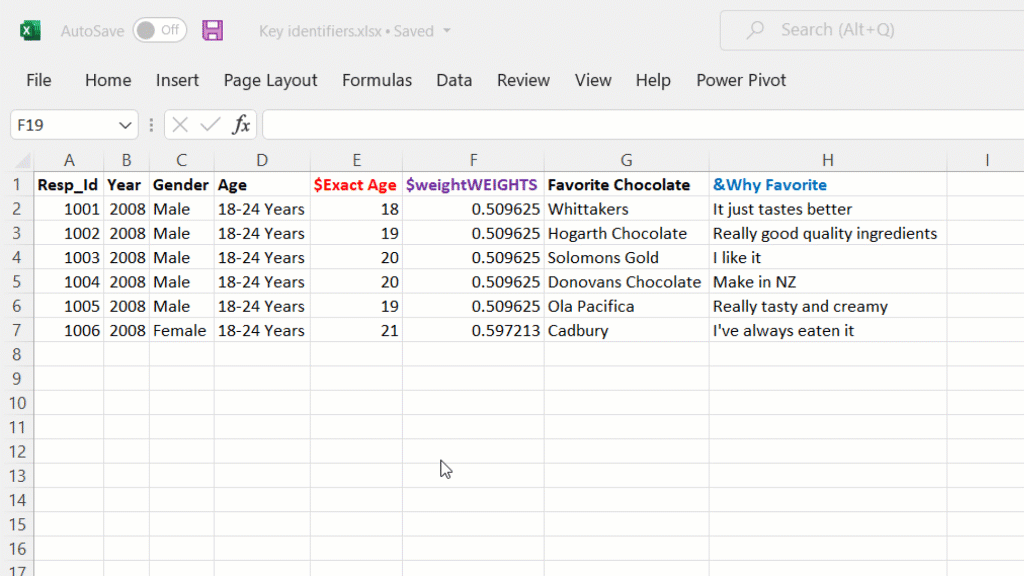This screenshot has width=1024, height=576.
Task: Select column A header
Action: pyautogui.click(x=69, y=160)
